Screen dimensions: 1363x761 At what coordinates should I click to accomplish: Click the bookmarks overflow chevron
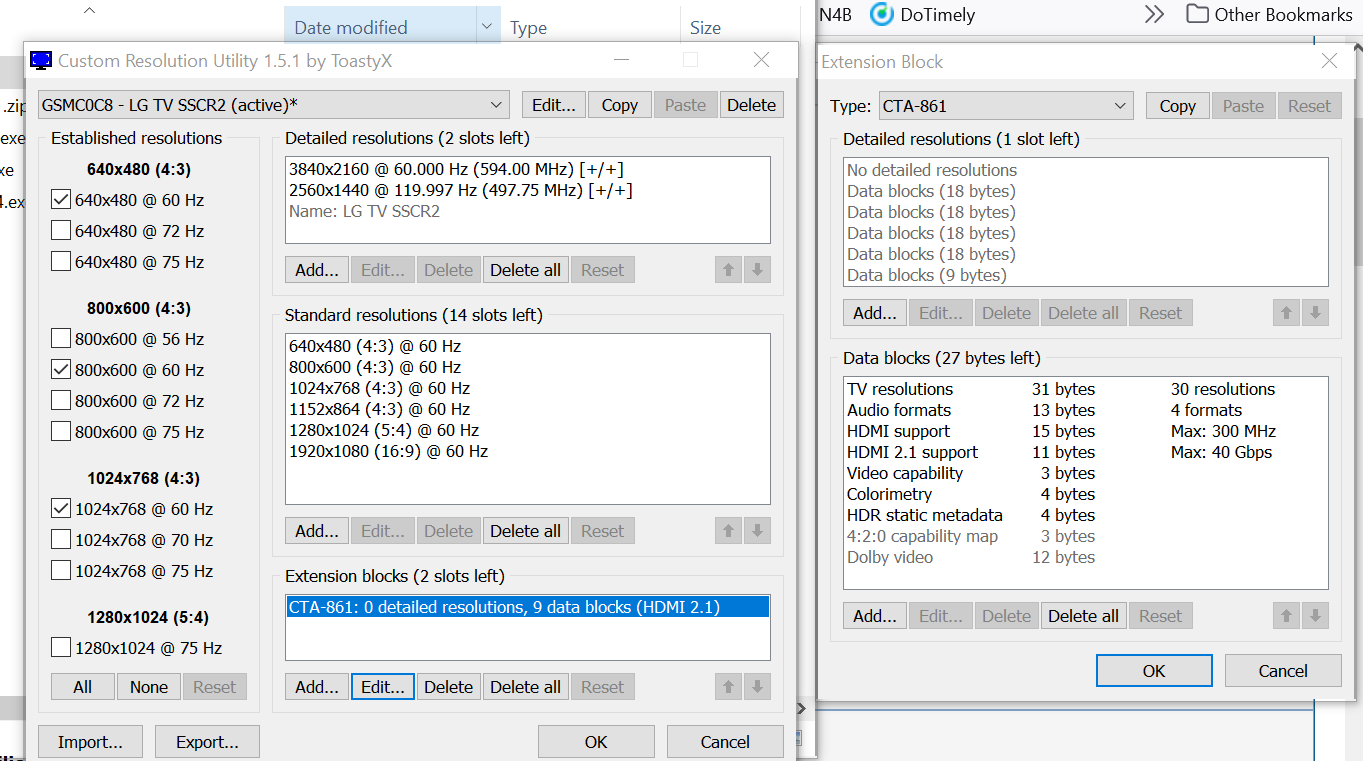1154,14
